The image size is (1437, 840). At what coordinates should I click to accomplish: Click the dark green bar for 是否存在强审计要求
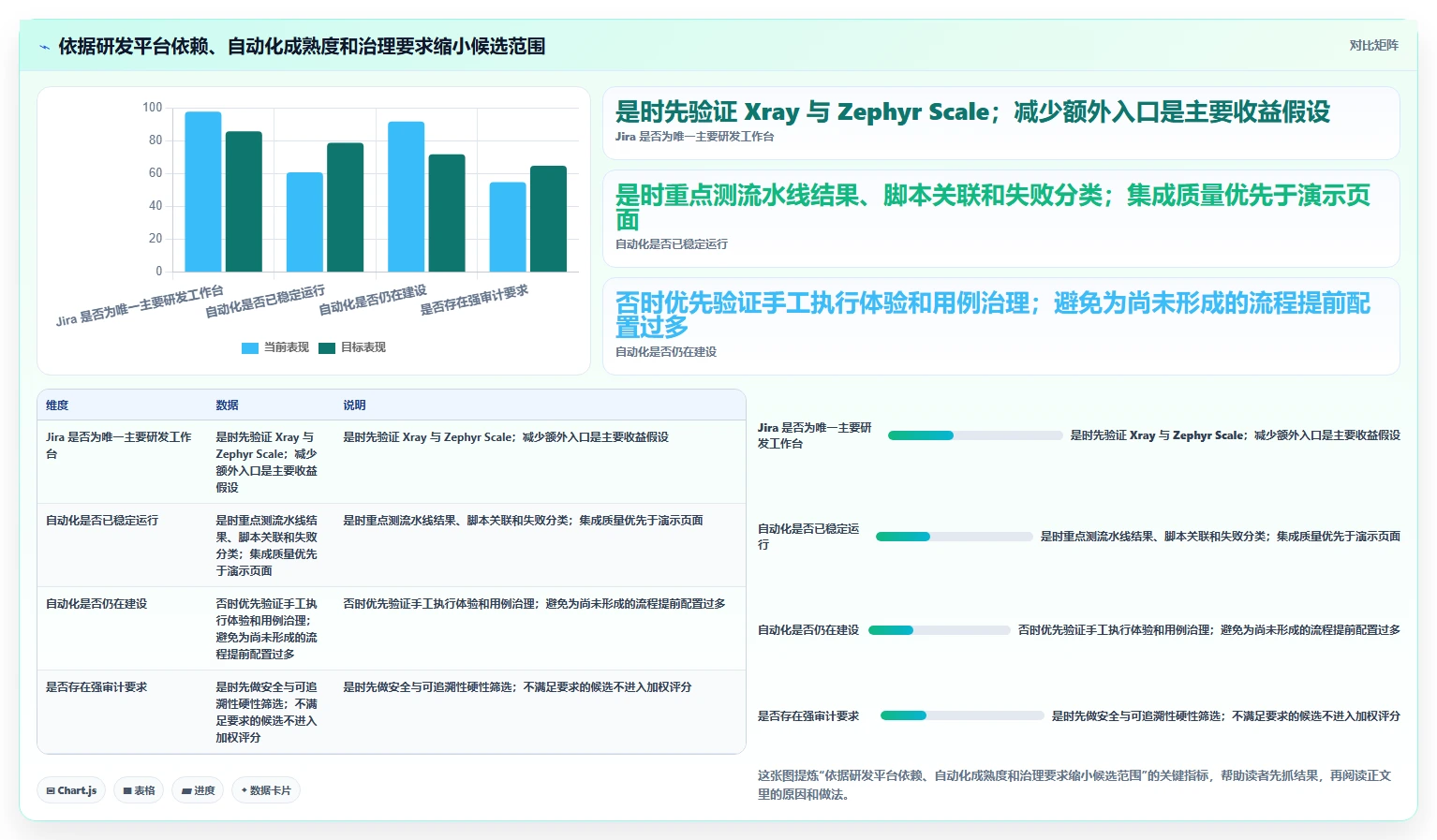[x=548, y=219]
